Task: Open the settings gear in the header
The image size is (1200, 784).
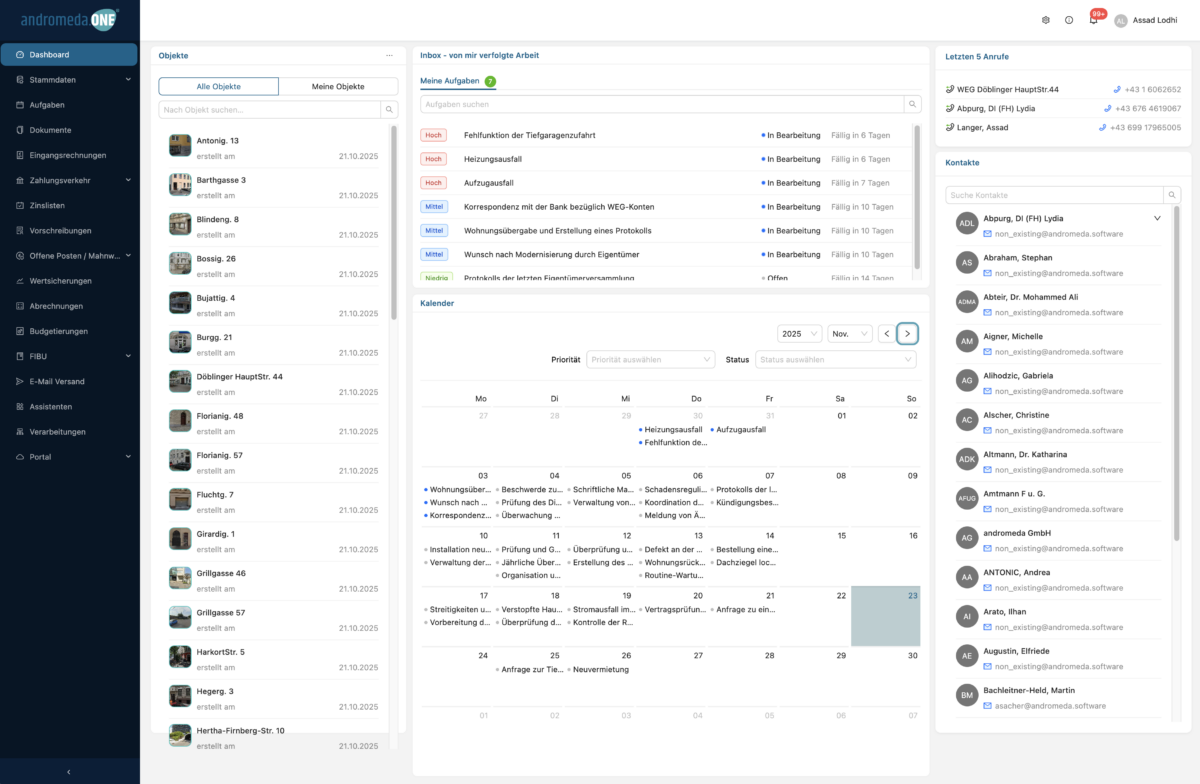Action: [1045, 20]
